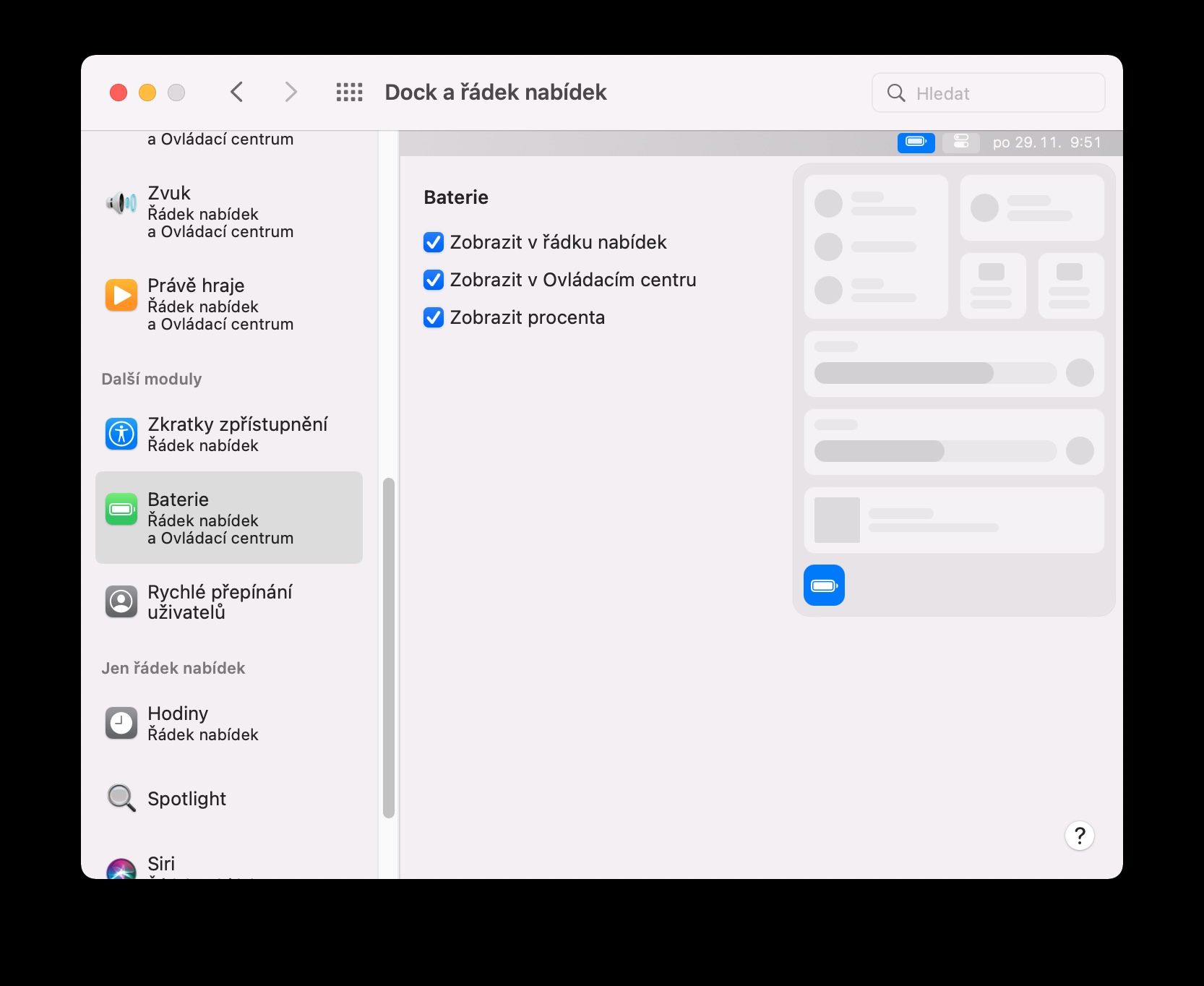Click the Siri icon in sidebar
The height and width of the screenshot is (986, 1204).
tap(121, 869)
